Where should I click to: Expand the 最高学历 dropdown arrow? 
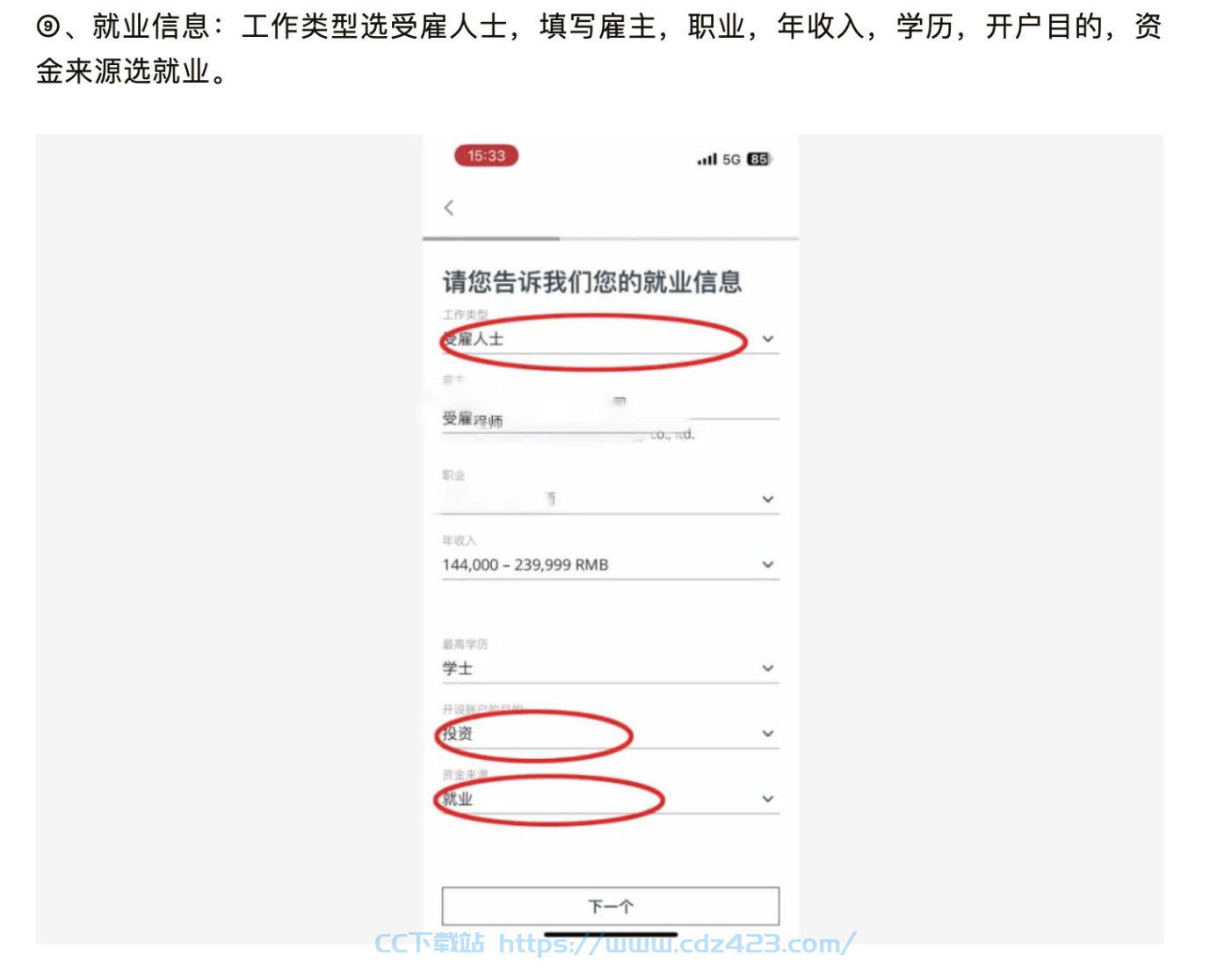(768, 668)
